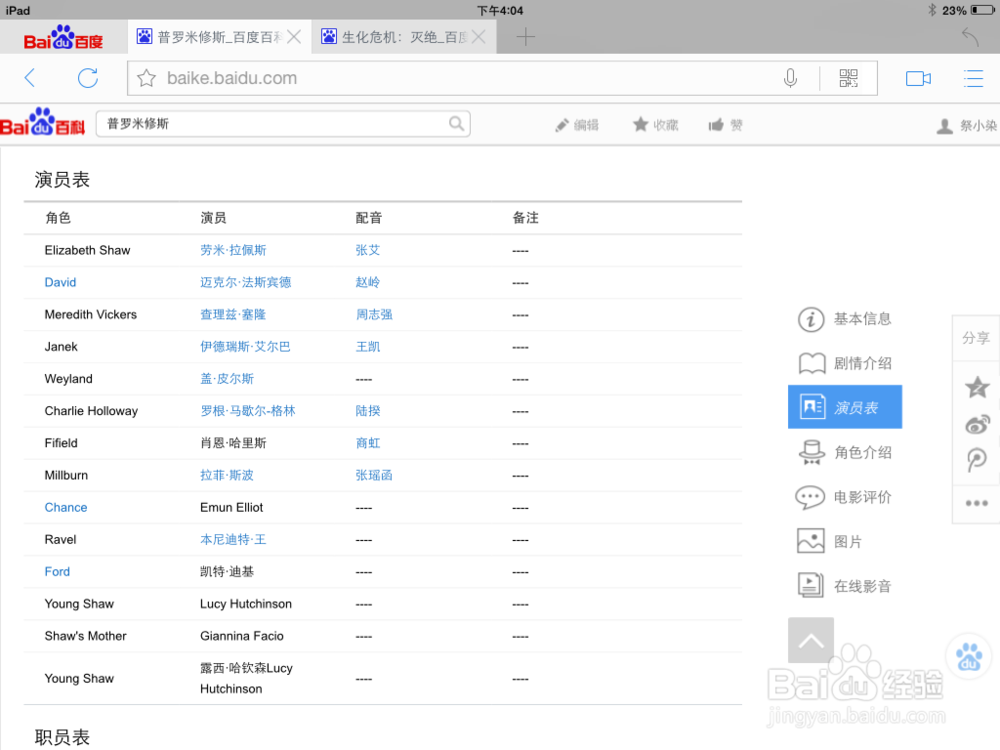
Task: Open the QR code scanner icon
Action: tap(849, 77)
